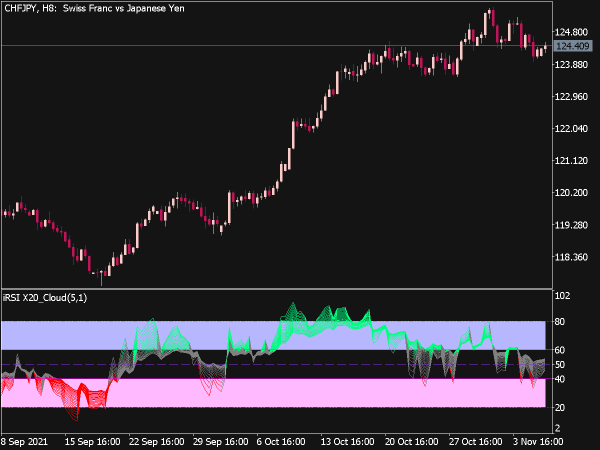Click the pink oversold zone band
Viewport: 600px width, 450px height.
[273, 393]
